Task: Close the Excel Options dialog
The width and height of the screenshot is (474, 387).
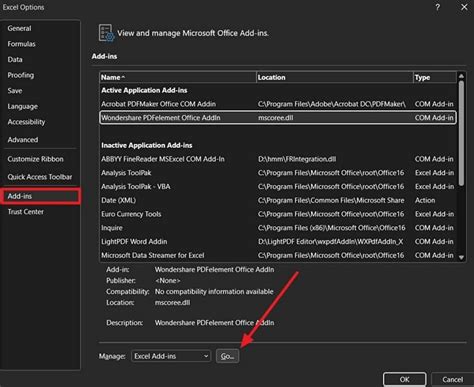Action: pos(464,7)
